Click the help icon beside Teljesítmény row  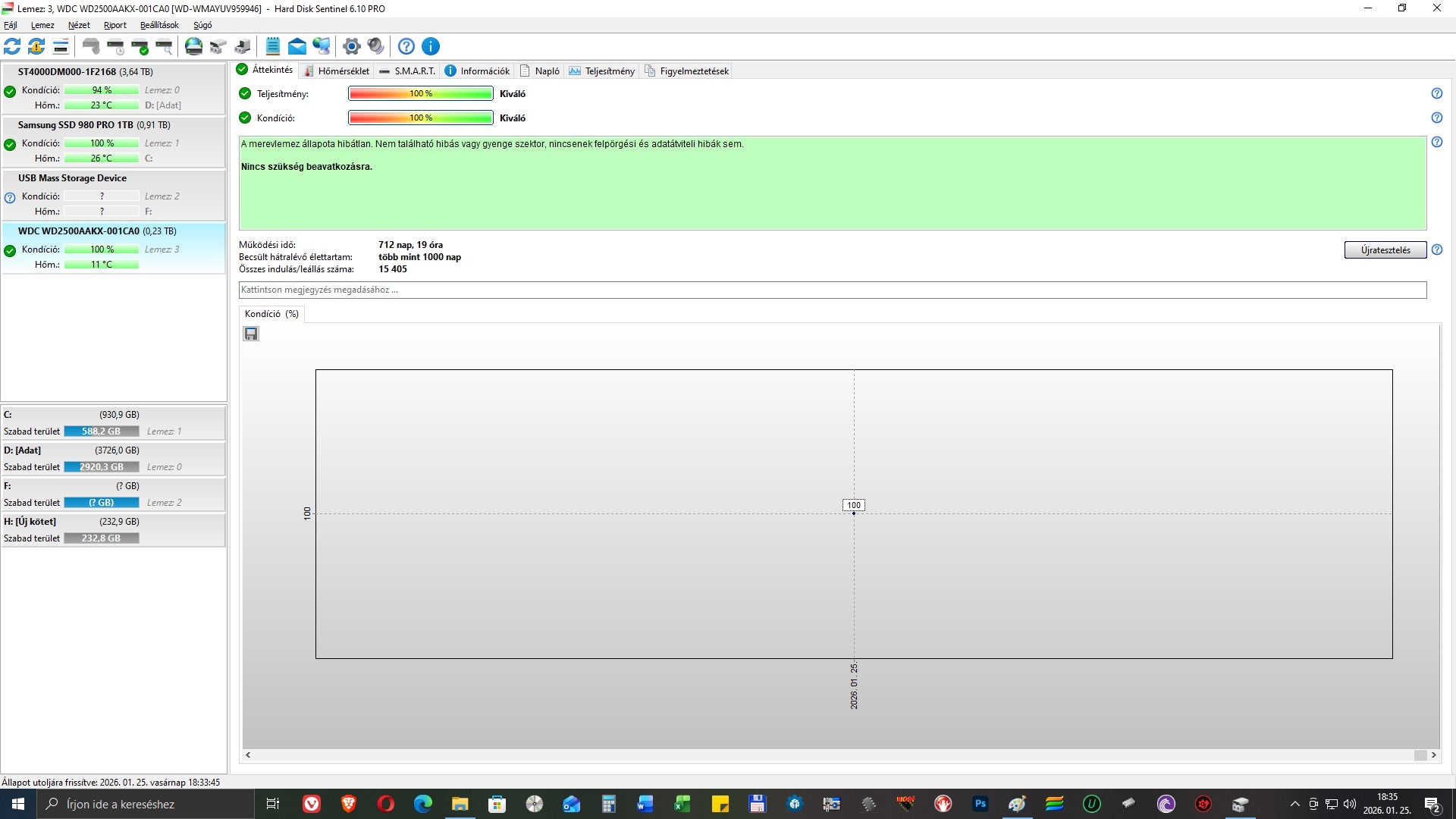click(1436, 93)
